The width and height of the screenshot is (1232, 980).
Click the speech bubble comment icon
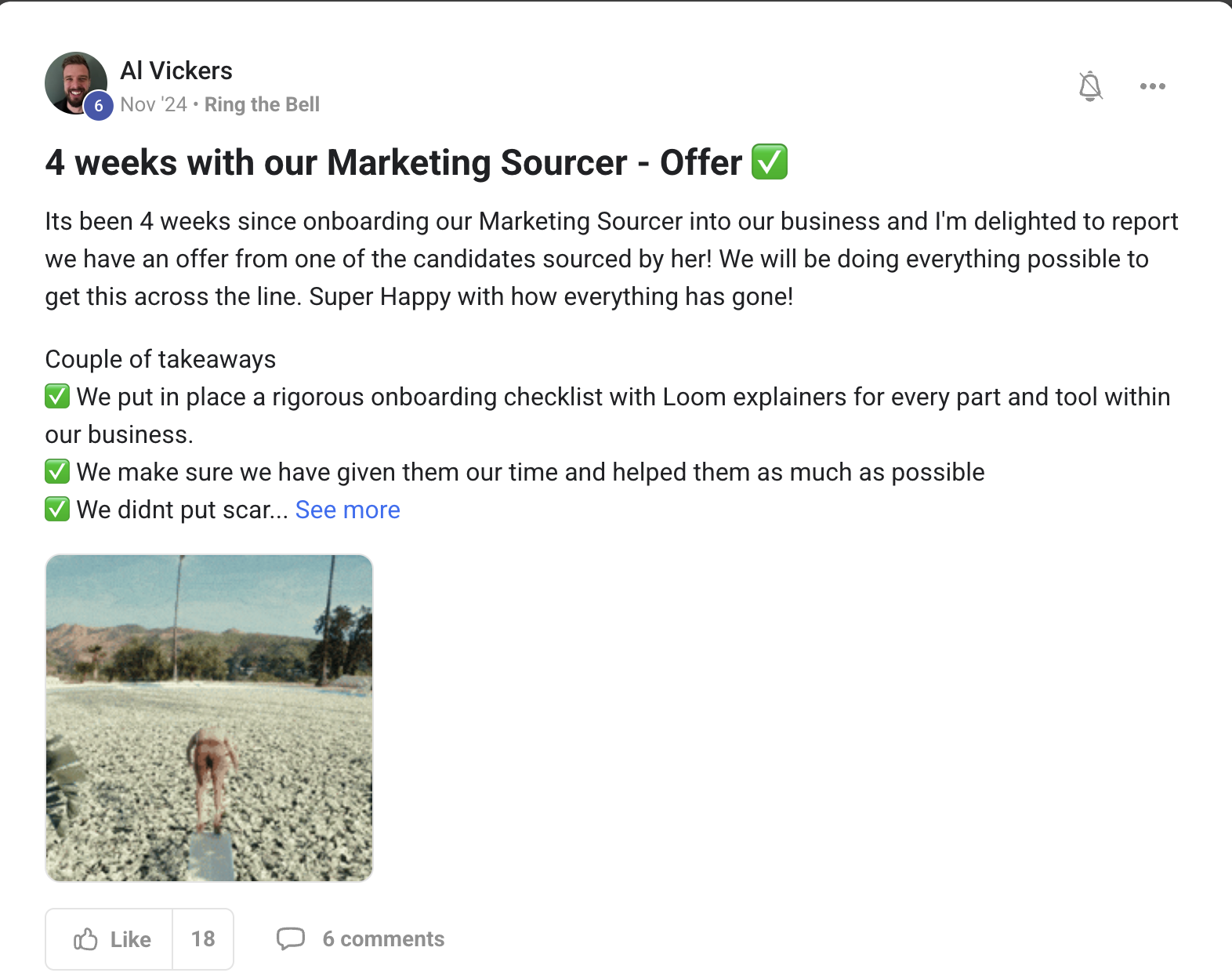(x=291, y=938)
